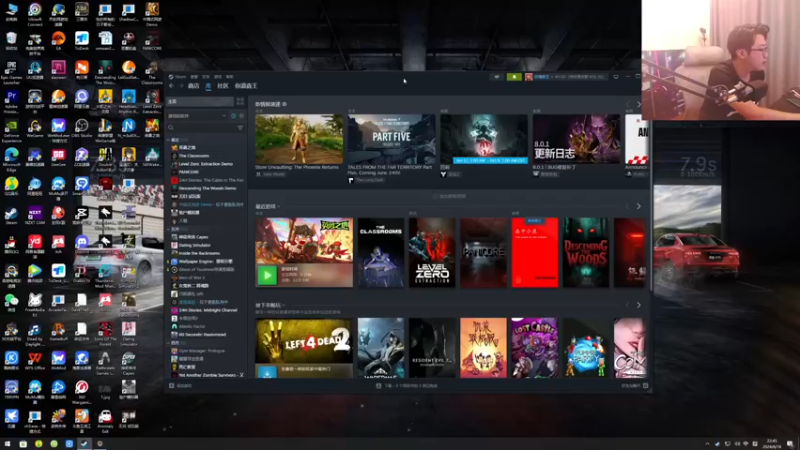Image resolution: width=800 pixels, height=450 pixels.
Task: Open Level Zero Extraction game cover
Action: click(432, 253)
